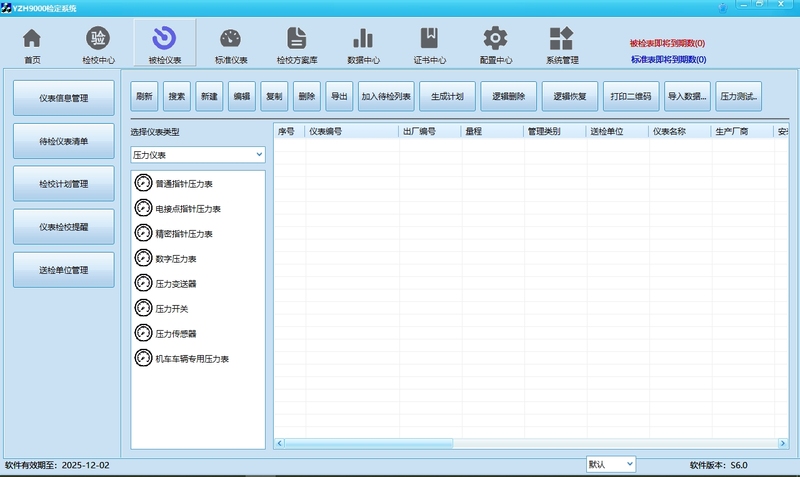Select gauge icon for 压力传感器

[x=143, y=333]
